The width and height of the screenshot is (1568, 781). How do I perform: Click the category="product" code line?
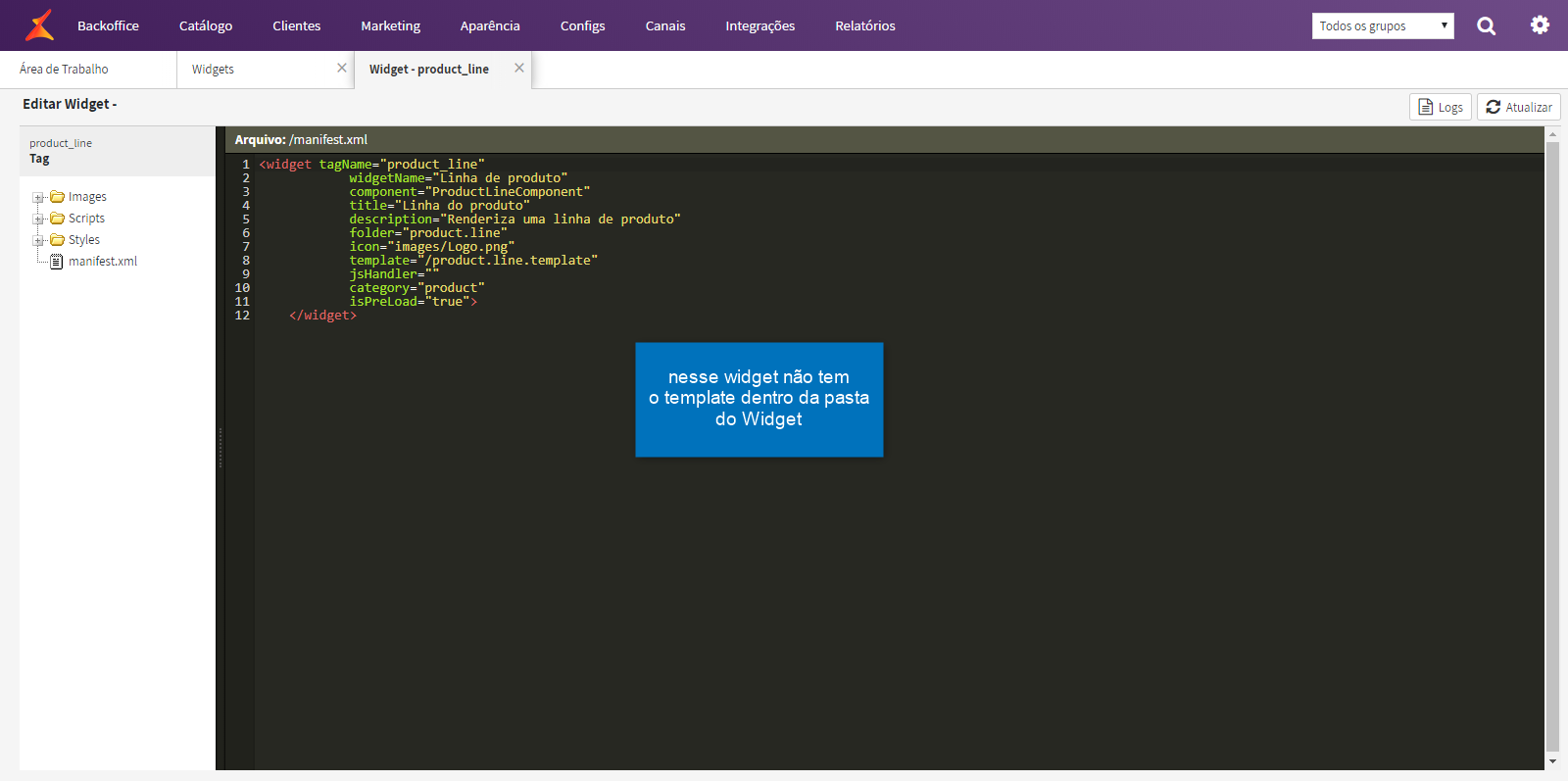click(x=416, y=288)
